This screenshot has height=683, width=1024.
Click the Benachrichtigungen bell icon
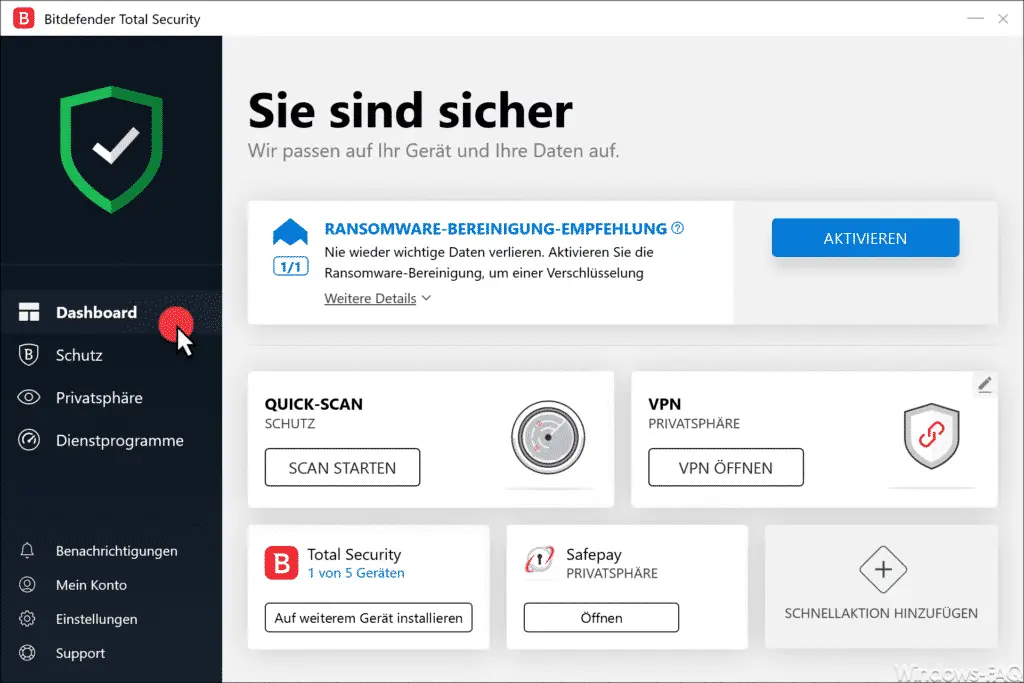(27, 550)
